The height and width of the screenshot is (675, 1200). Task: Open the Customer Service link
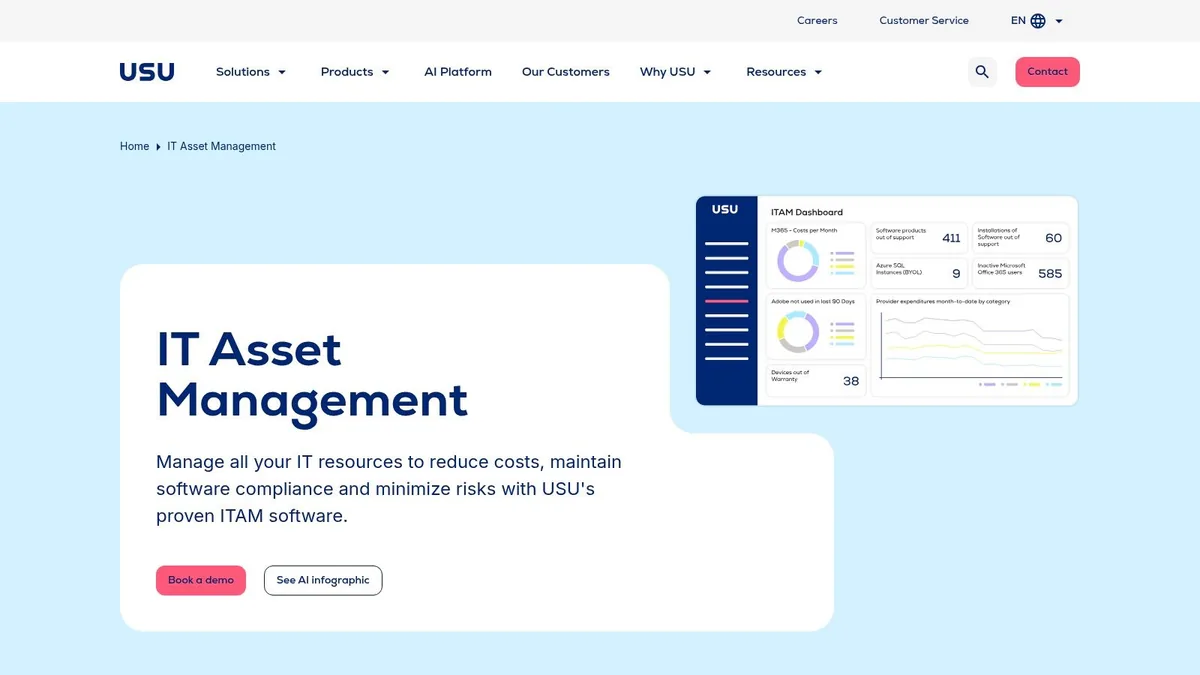(x=924, y=21)
